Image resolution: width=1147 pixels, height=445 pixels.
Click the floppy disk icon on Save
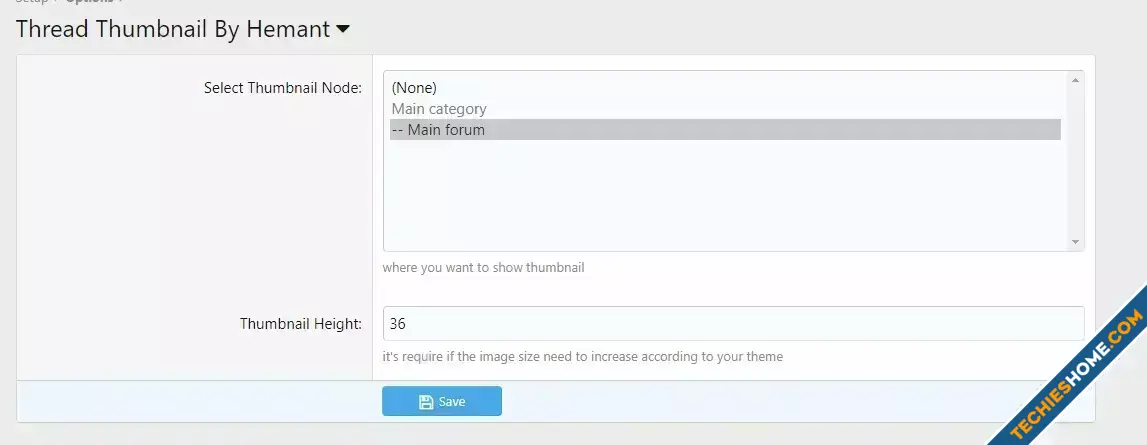pos(426,402)
